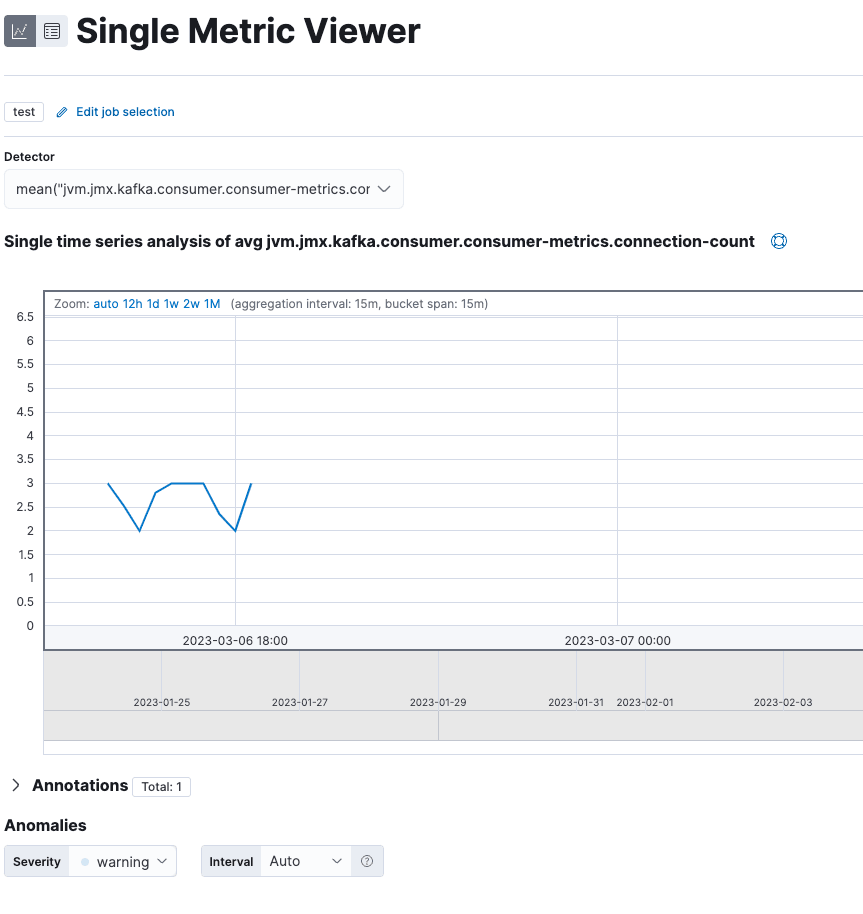Select the 2w zoom option
863x914 pixels.
point(190,303)
